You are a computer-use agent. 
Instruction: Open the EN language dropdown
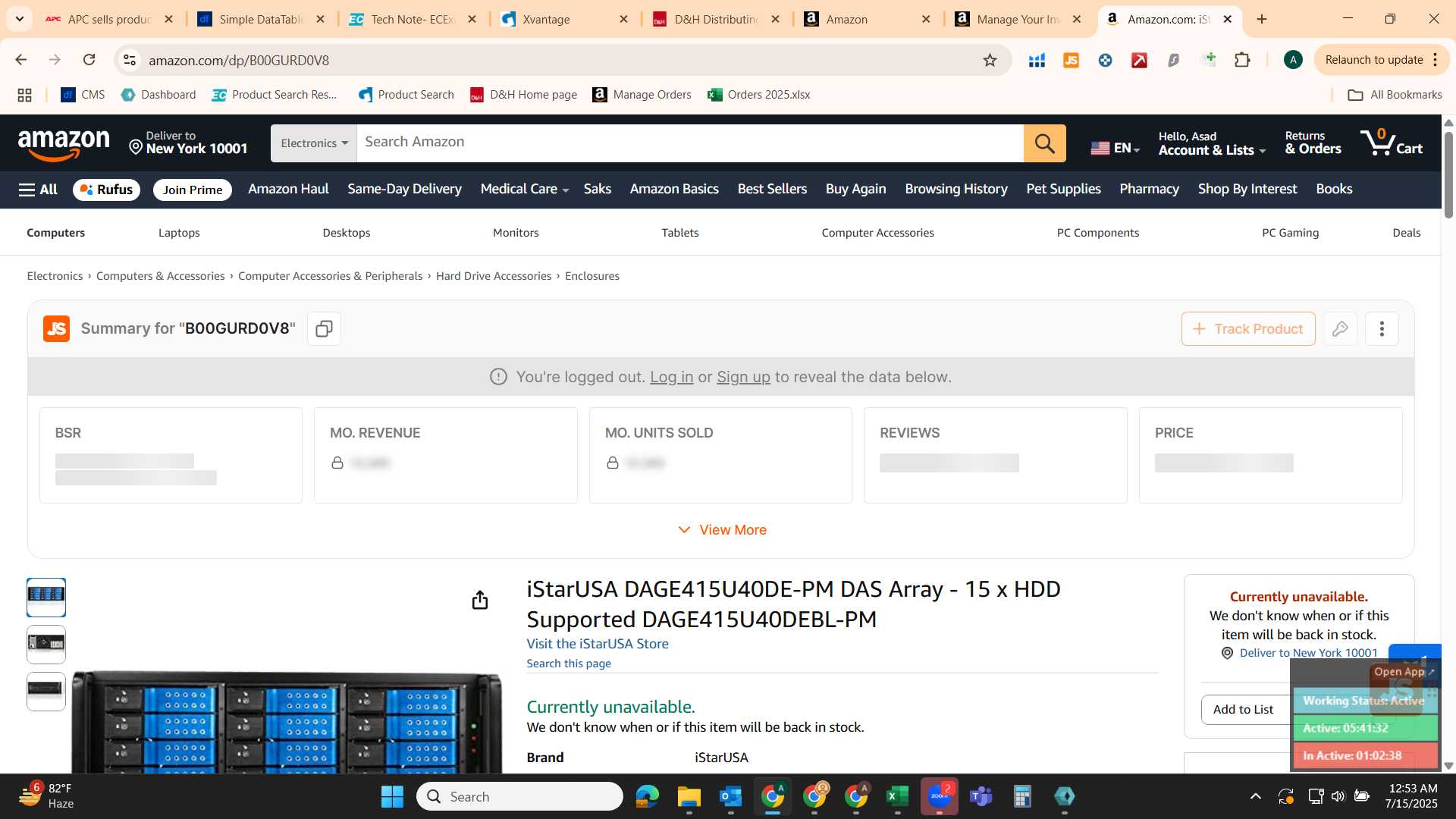click(x=1115, y=148)
